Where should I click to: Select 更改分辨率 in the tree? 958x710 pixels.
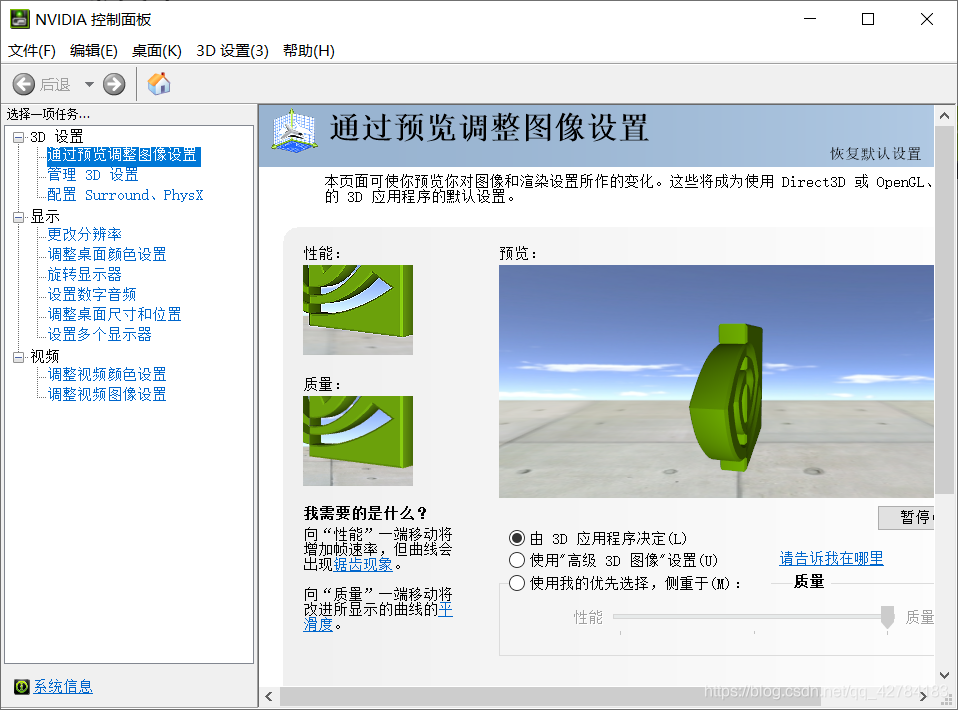click(84, 235)
